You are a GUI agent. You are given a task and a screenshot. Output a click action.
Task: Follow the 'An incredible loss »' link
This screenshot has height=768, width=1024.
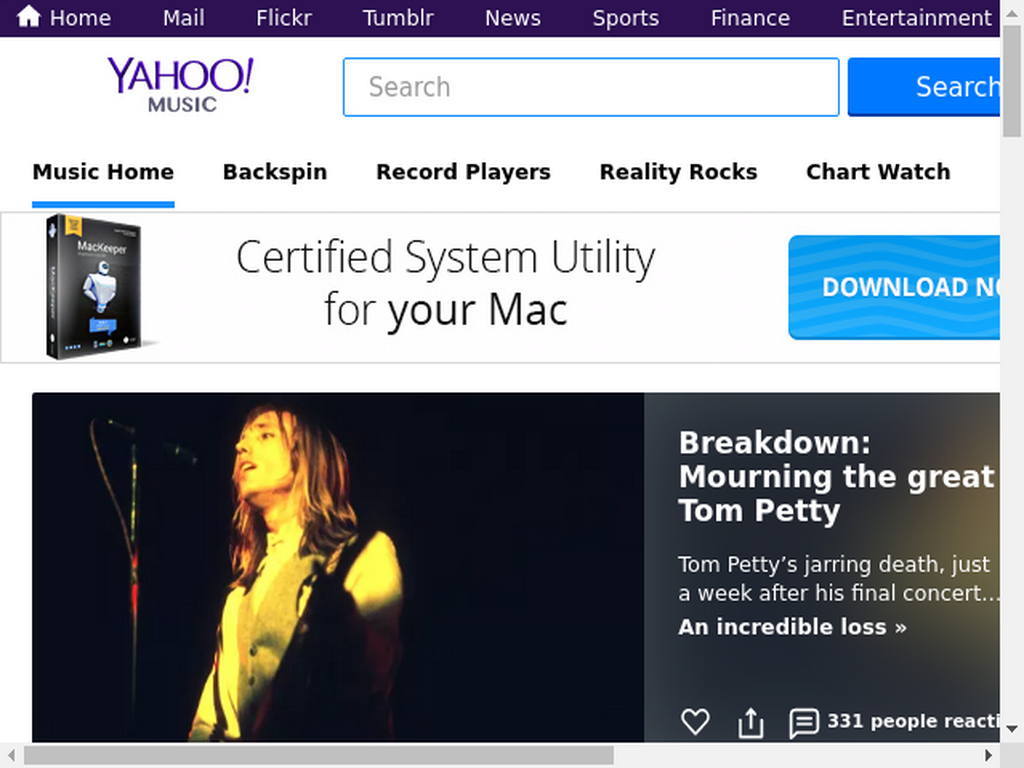(x=792, y=627)
